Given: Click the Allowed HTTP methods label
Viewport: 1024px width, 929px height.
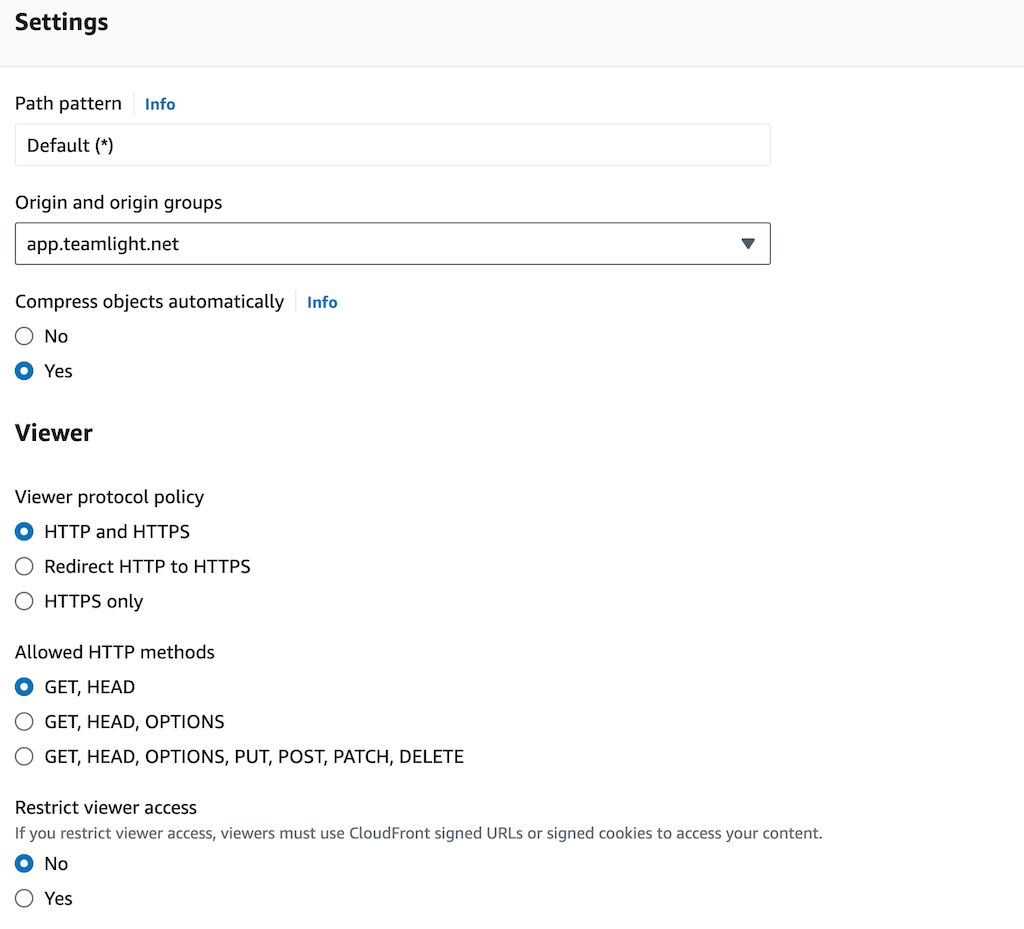Looking at the screenshot, I should (115, 652).
